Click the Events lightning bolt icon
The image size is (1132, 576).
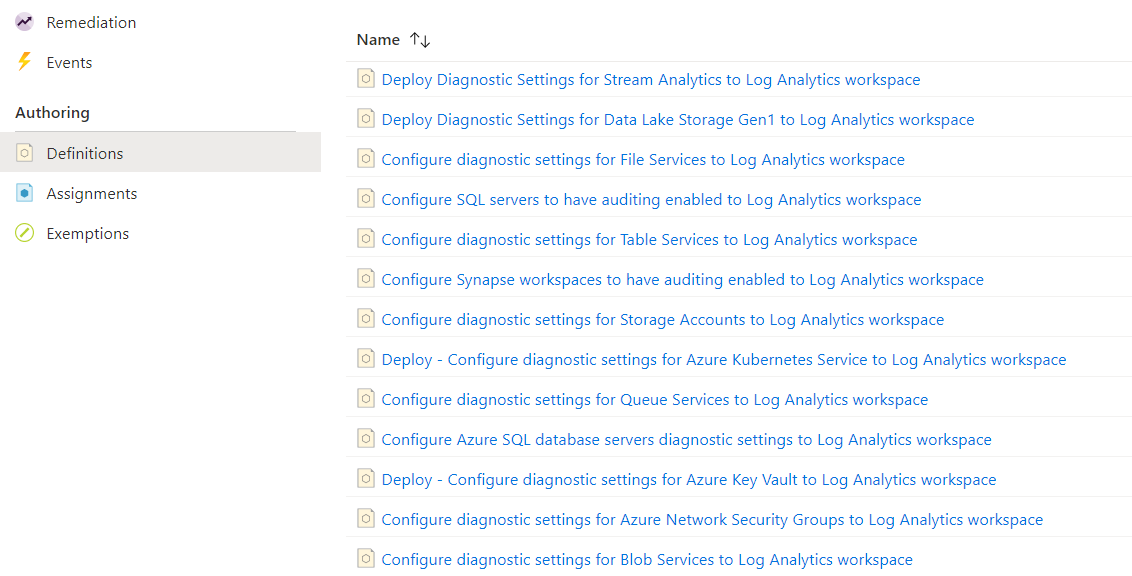point(24,61)
